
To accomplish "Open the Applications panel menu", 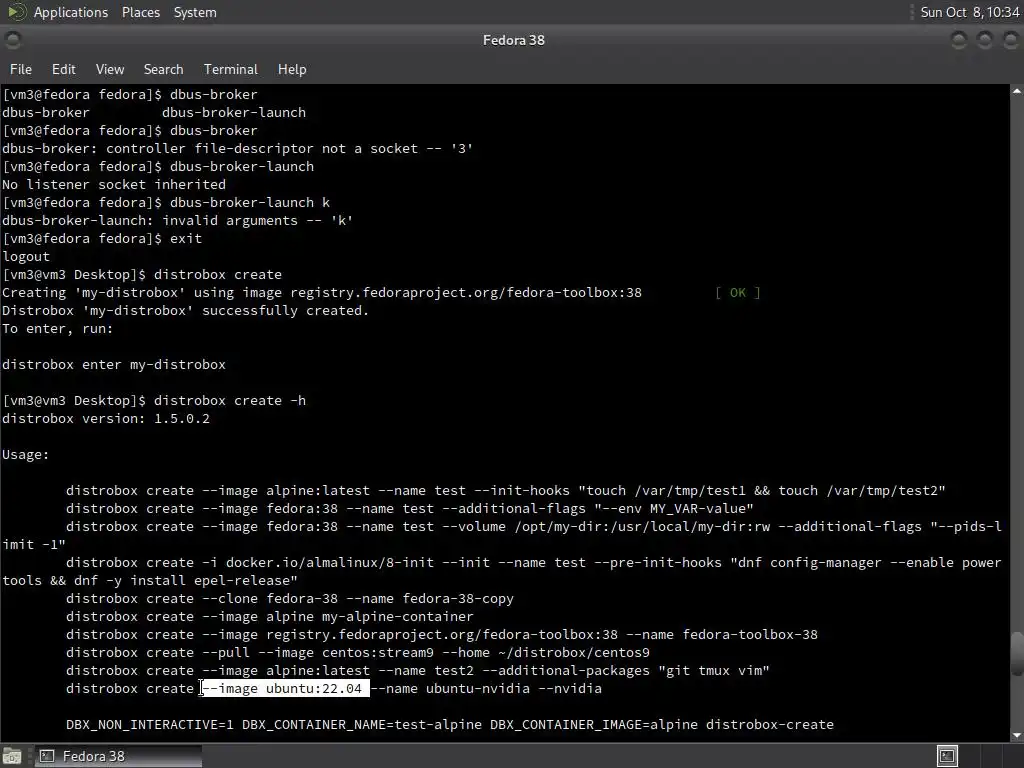I will tap(71, 12).
